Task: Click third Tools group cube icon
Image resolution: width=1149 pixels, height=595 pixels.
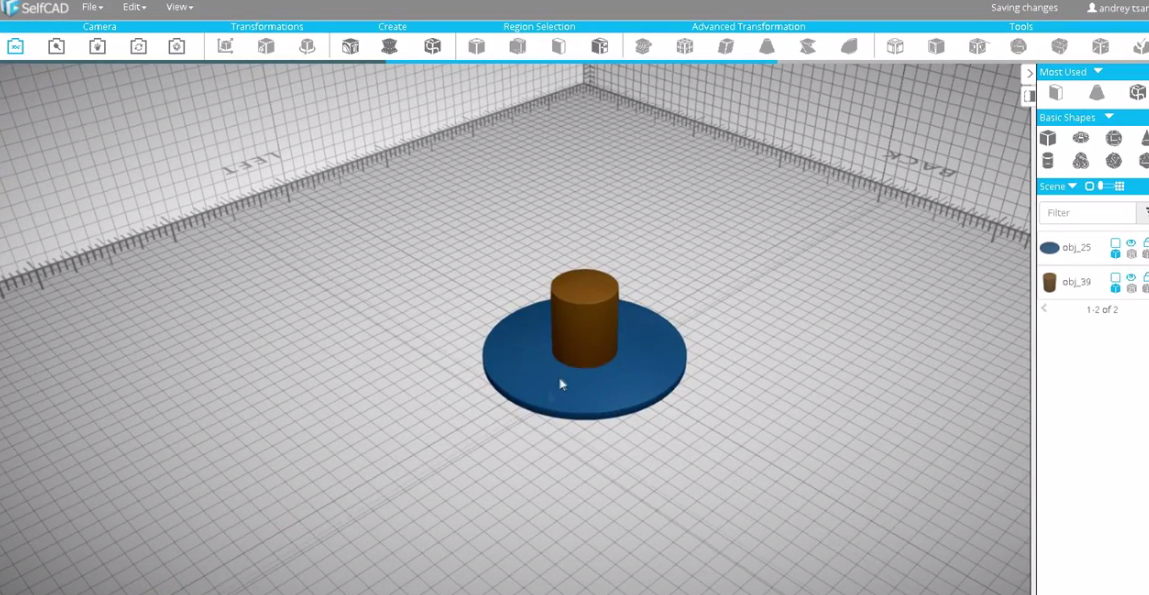Action: click(977, 47)
